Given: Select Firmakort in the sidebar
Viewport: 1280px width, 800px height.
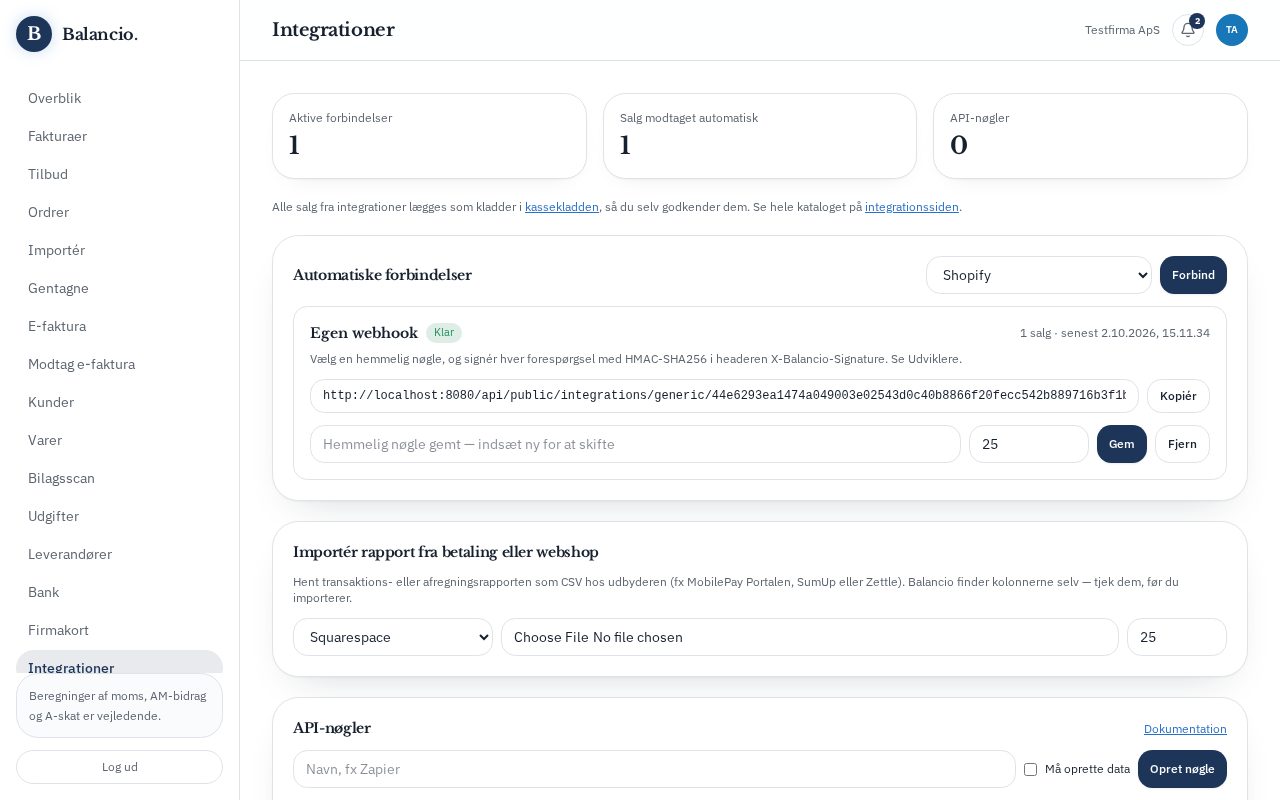Looking at the screenshot, I should pyautogui.click(x=119, y=630).
